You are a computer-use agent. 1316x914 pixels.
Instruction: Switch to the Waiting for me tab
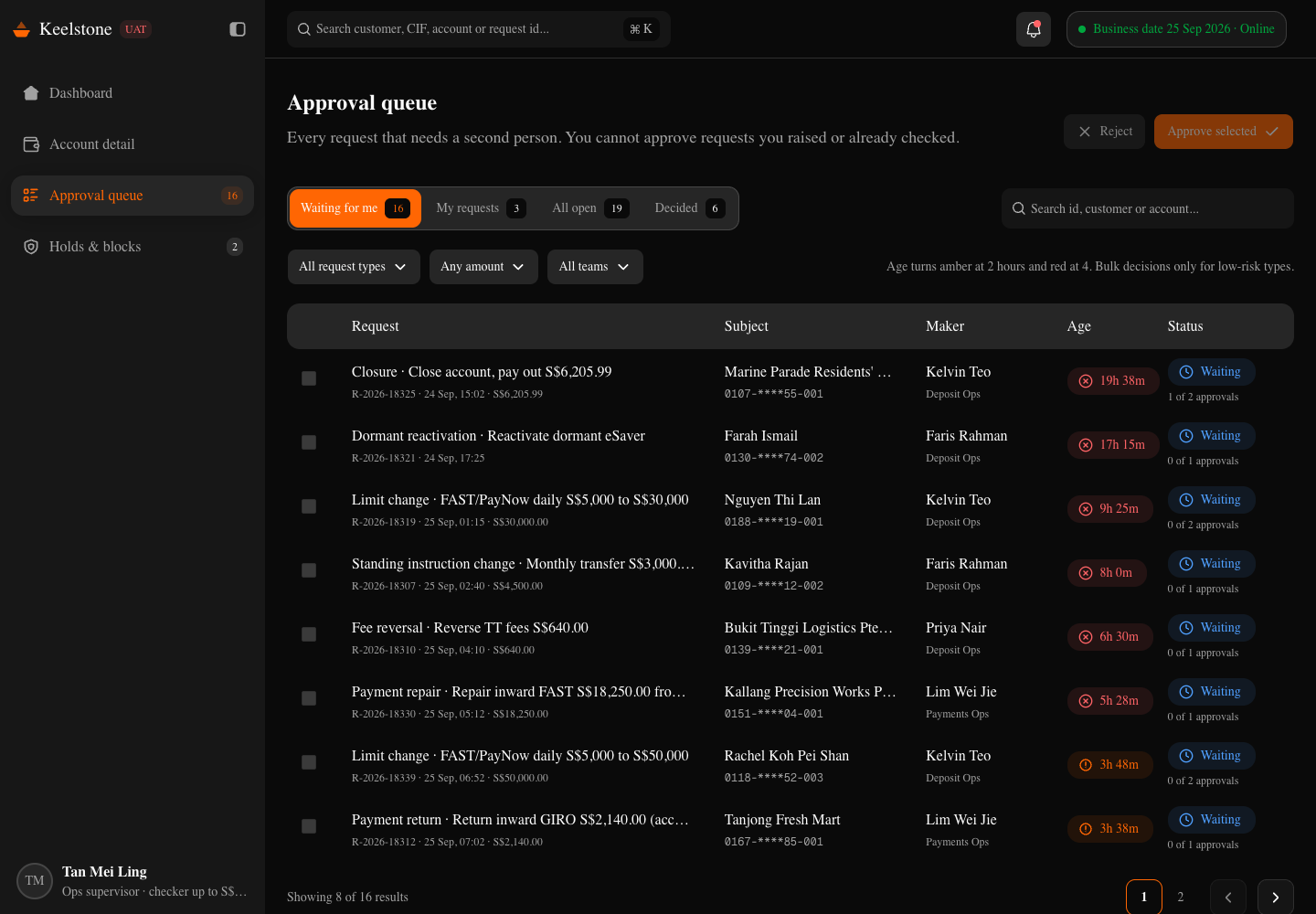coord(356,208)
